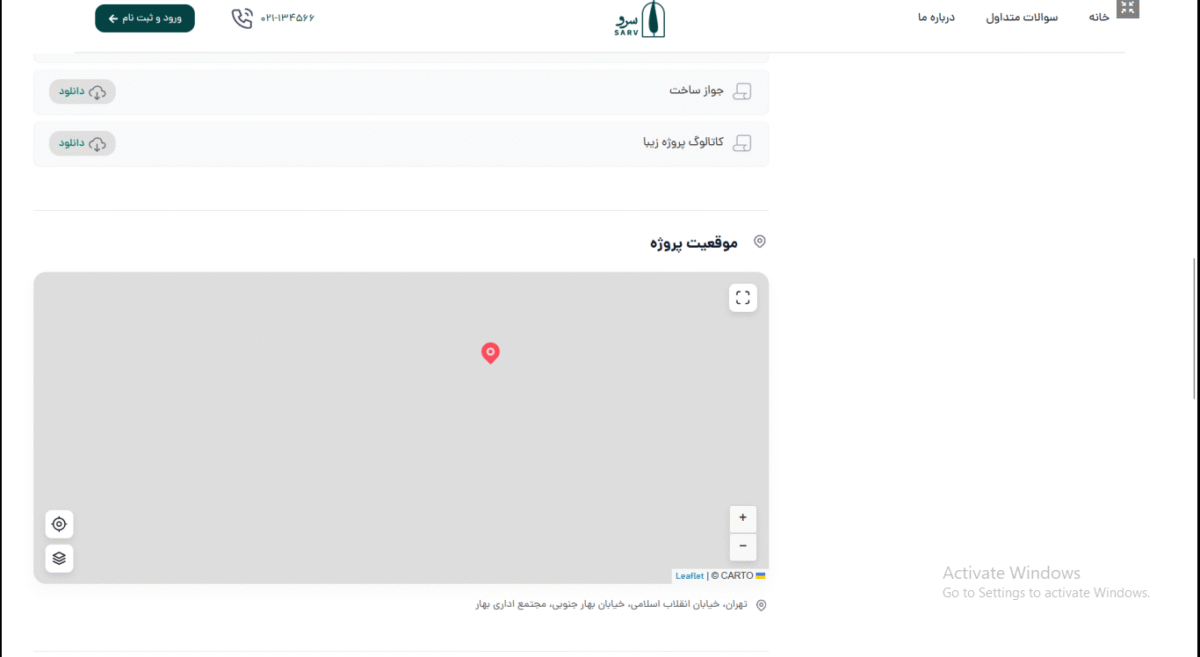Click the phone number ۰۲۱-۱۳۴۵۶۶

coord(287,18)
